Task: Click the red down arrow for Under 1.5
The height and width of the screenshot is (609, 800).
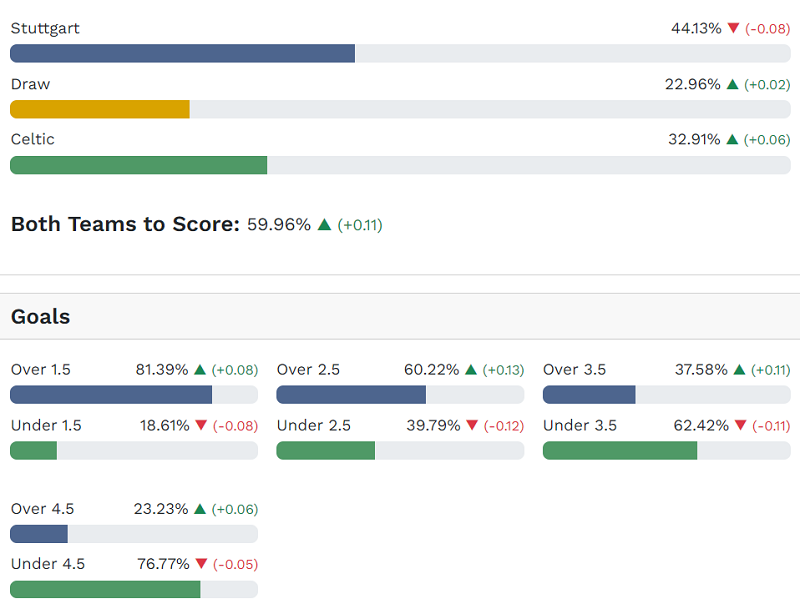Action: [x=201, y=425]
